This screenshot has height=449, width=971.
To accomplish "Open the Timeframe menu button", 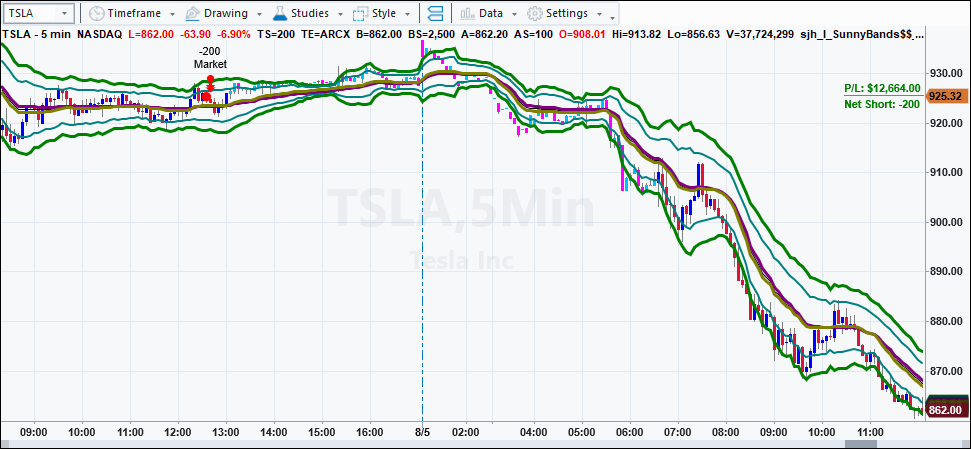I will (126, 13).
